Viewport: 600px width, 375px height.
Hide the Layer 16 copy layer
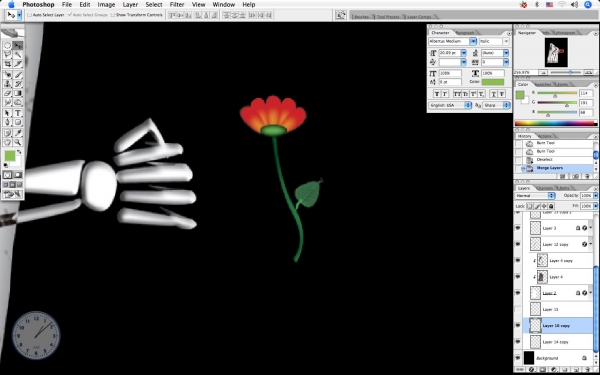tap(518, 326)
